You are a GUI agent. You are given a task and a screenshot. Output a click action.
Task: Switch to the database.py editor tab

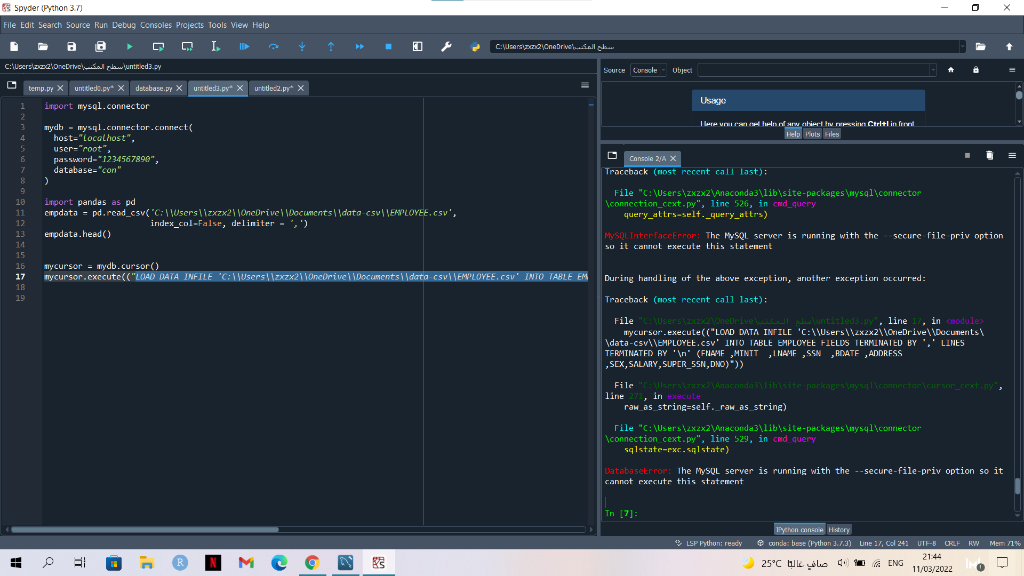(154, 88)
